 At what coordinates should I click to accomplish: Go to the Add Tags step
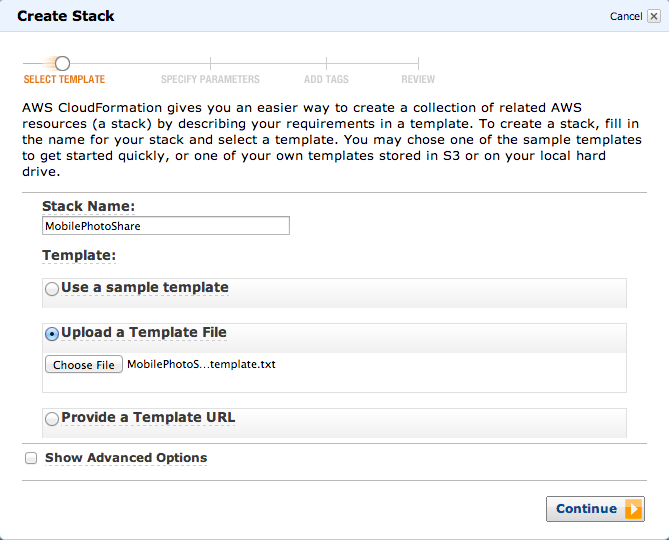point(326,79)
